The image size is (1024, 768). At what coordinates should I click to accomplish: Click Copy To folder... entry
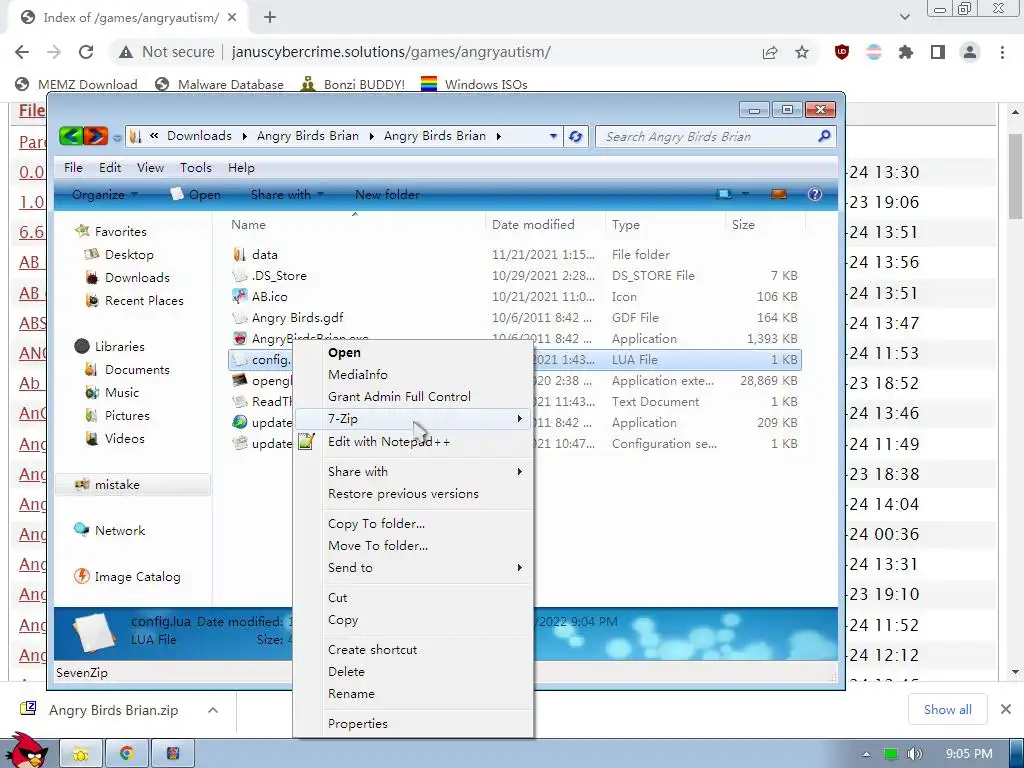click(376, 524)
